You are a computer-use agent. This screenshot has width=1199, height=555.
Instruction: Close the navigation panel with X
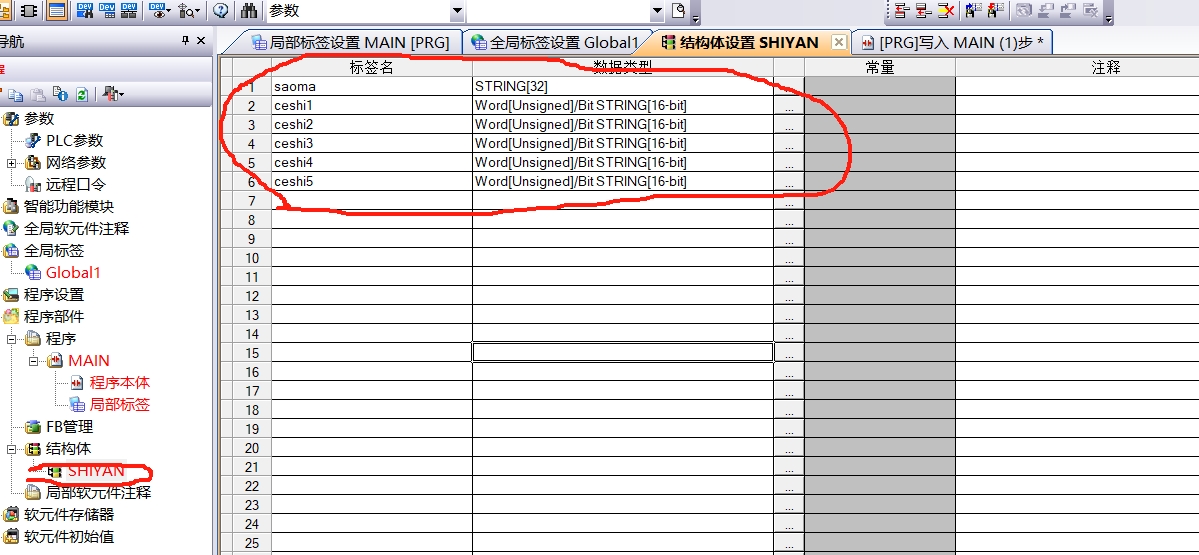[201, 41]
